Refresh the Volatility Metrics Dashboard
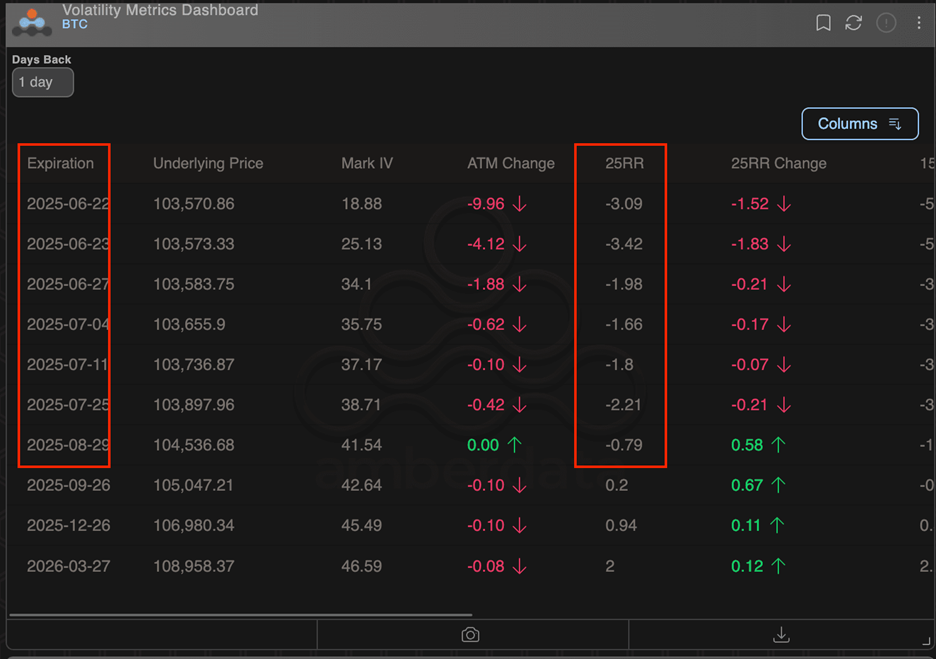This screenshot has width=936, height=659. [854, 23]
